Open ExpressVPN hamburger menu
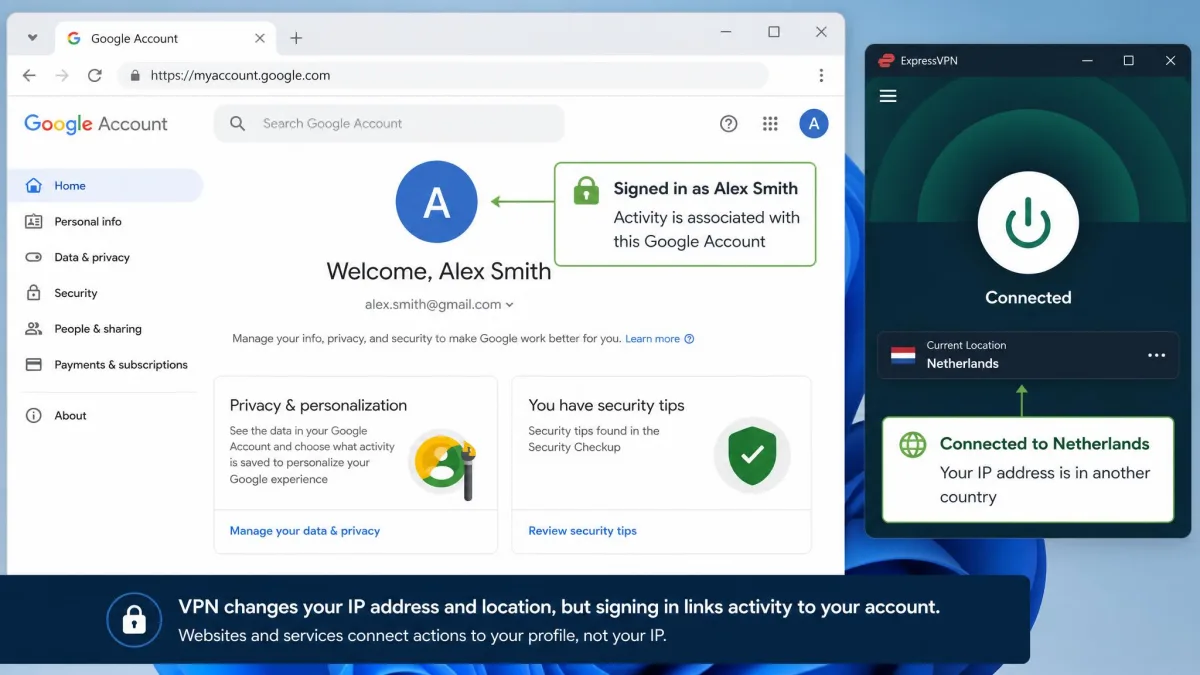 click(x=888, y=96)
